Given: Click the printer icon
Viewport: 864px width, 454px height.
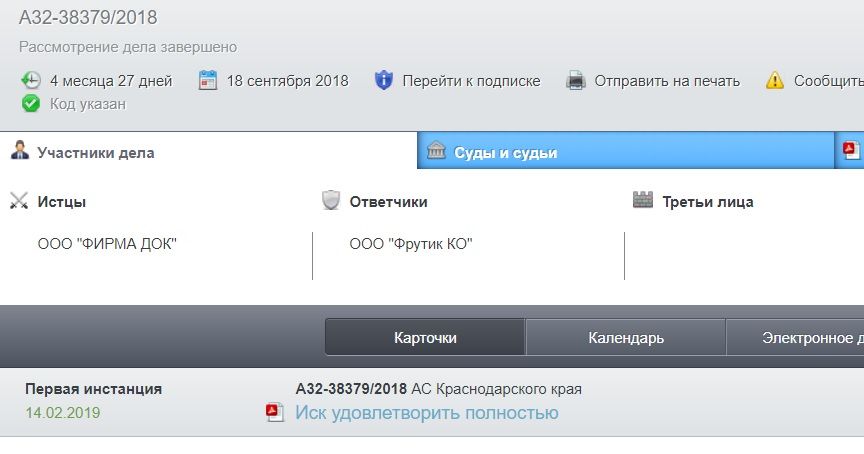Looking at the screenshot, I should 575,81.
